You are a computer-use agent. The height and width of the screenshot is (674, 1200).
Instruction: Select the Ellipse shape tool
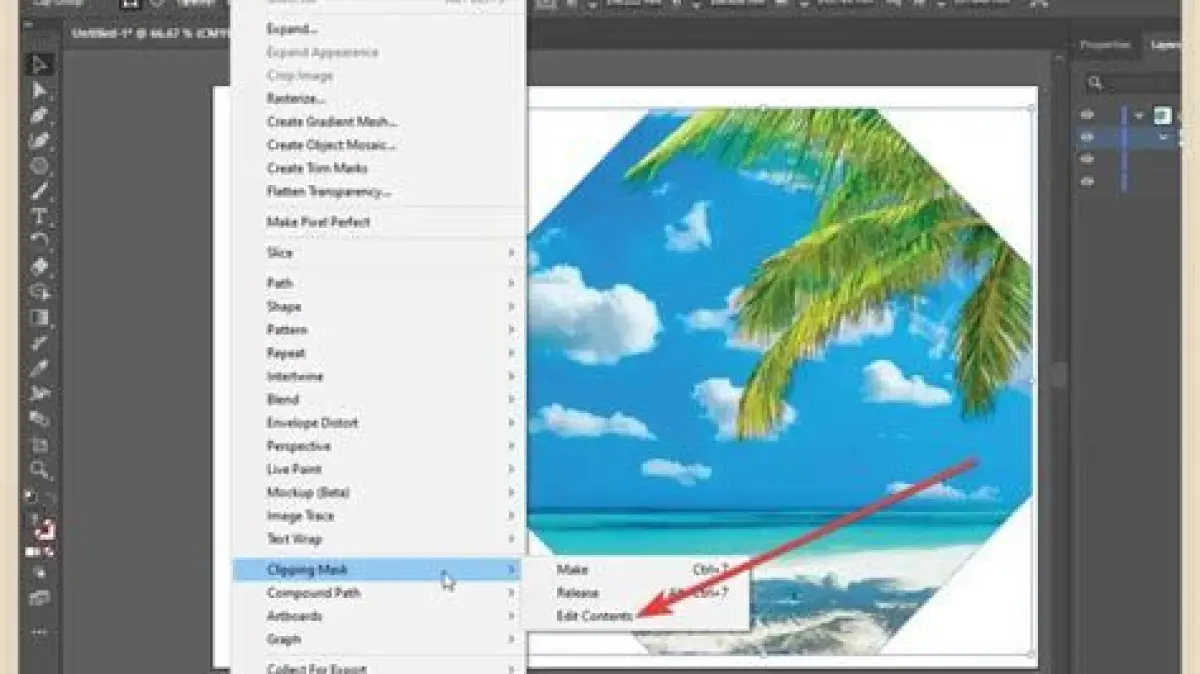(40, 166)
